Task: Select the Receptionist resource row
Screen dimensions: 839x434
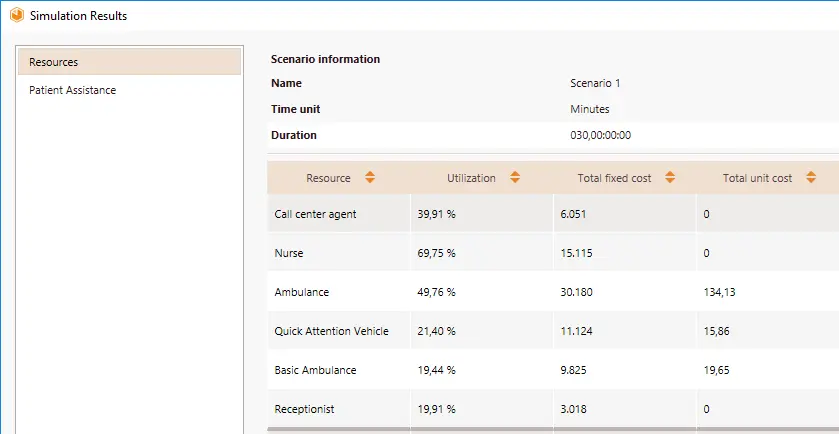Action: pyautogui.click(x=553, y=409)
